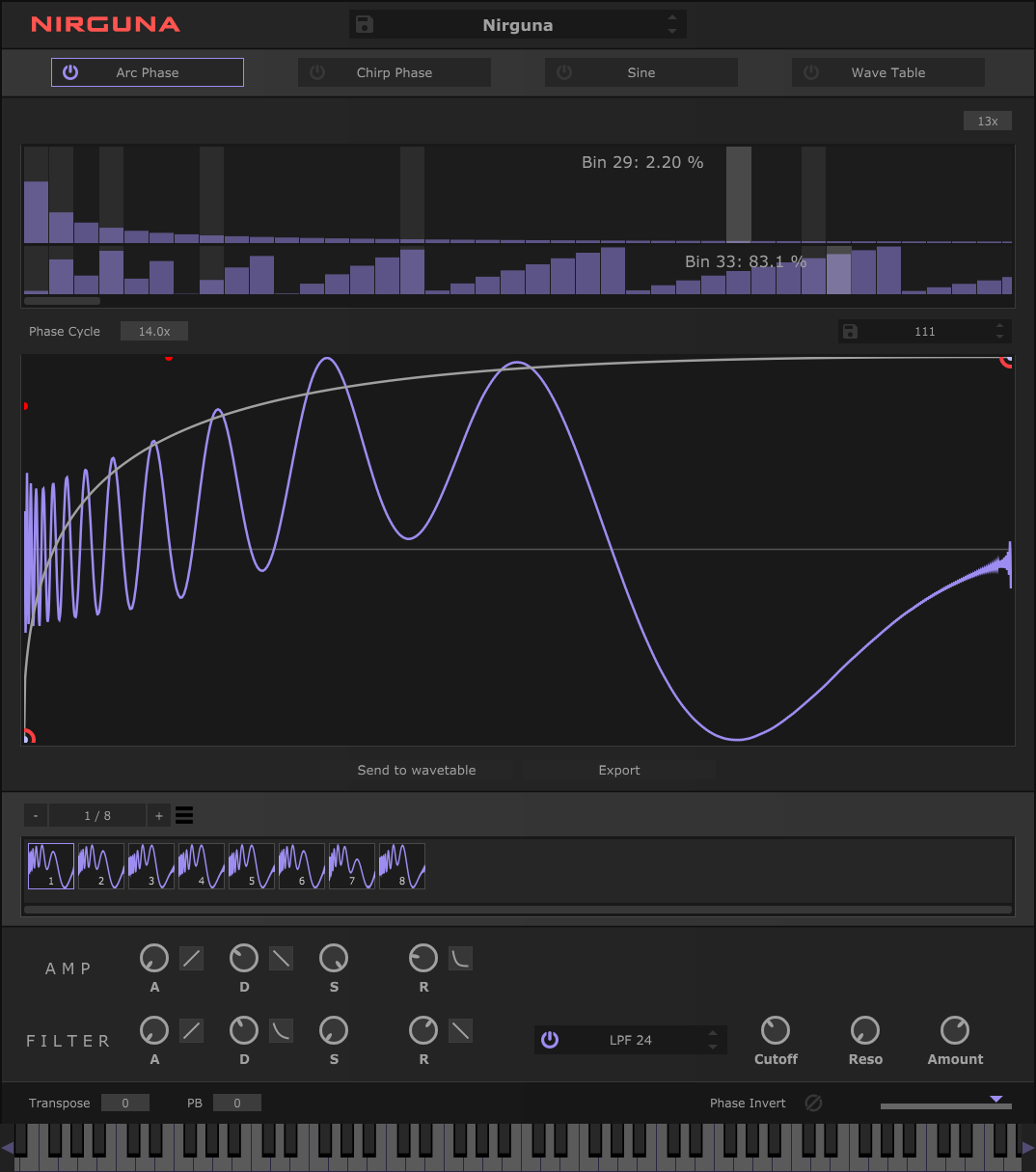This screenshot has height=1172, width=1036.
Task: Enable the Wave Table power button
Action: tap(811, 72)
